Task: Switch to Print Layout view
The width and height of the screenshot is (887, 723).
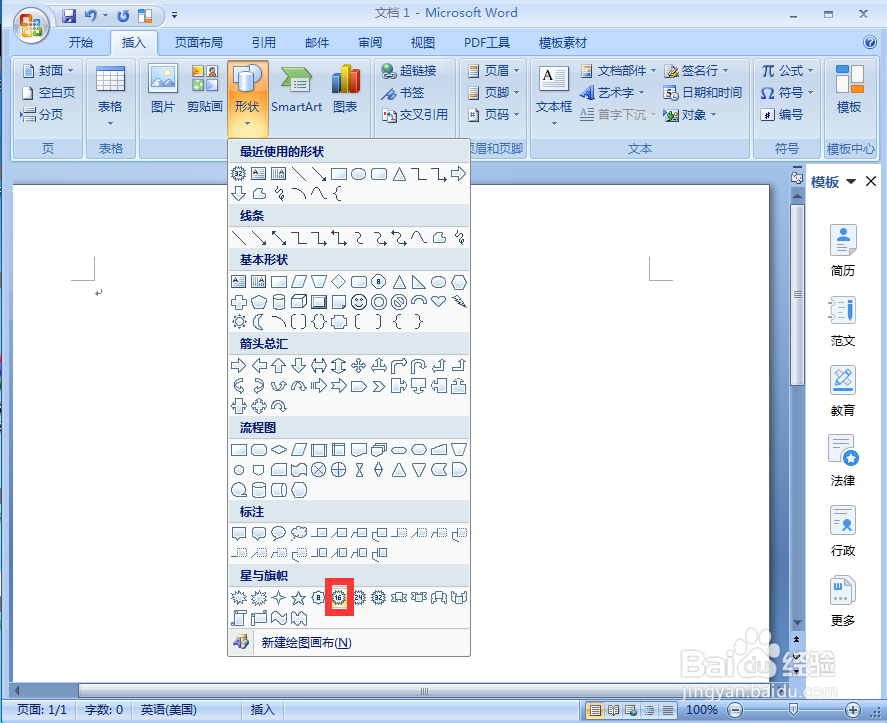Action: [595, 710]
